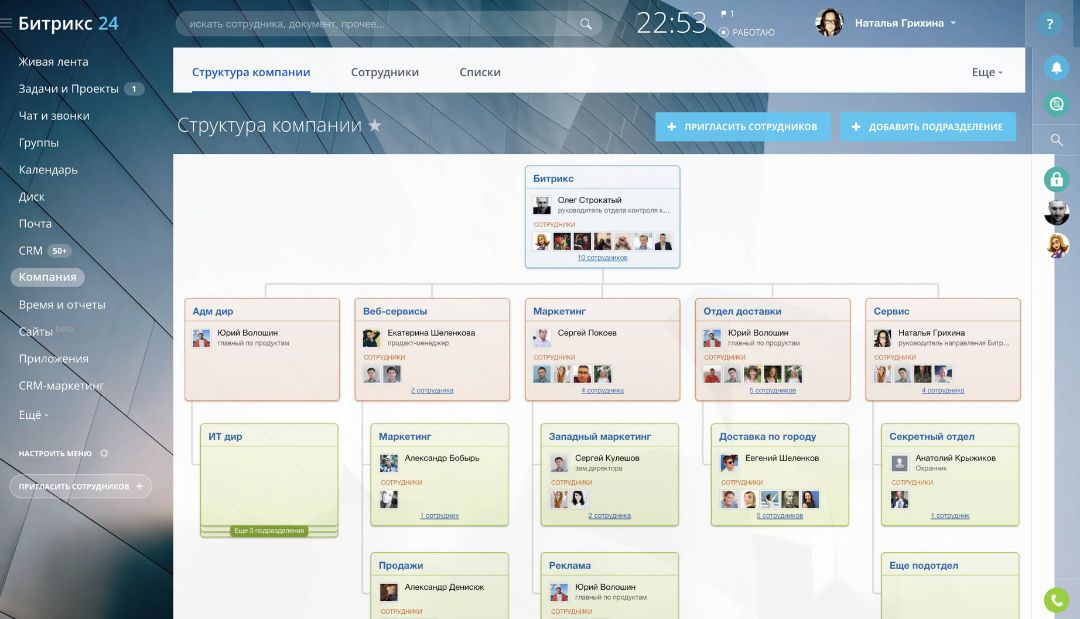This screenshot has height=619, width=1080.
Task: Open Время и отчеты menu item
Action: [62, 304]
